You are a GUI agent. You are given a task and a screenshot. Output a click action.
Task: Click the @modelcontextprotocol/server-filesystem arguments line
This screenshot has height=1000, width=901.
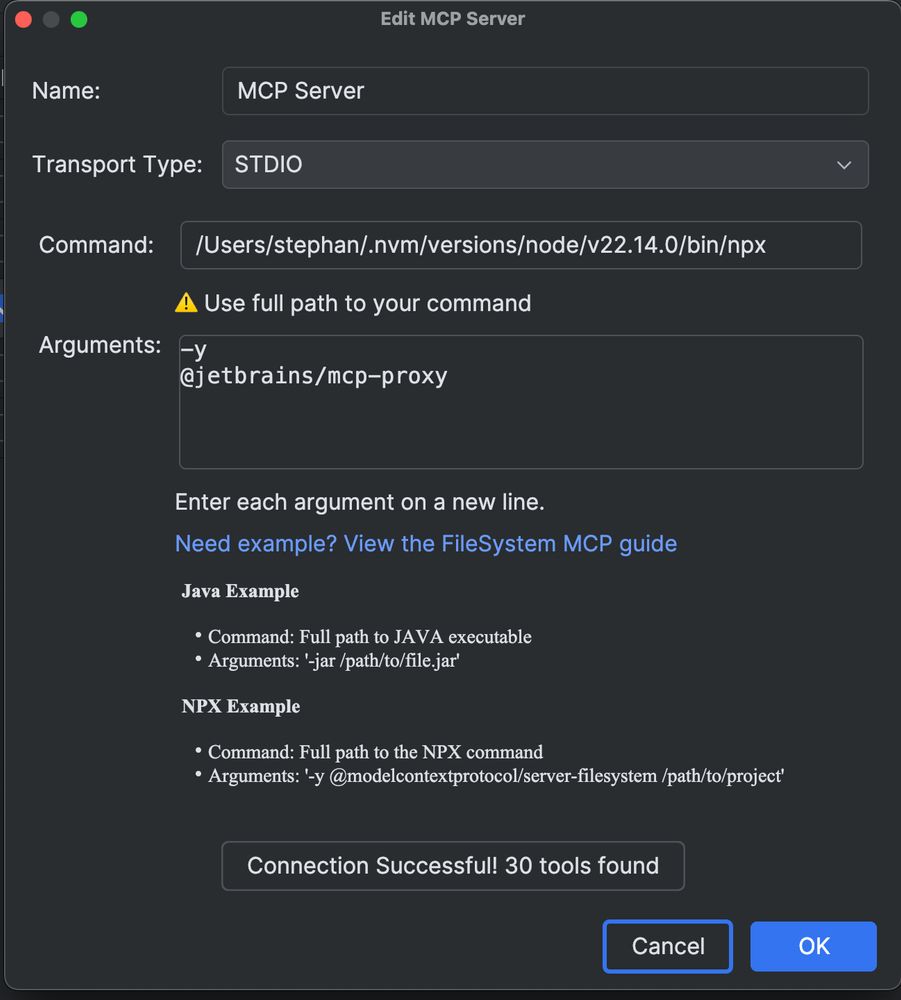496,776
